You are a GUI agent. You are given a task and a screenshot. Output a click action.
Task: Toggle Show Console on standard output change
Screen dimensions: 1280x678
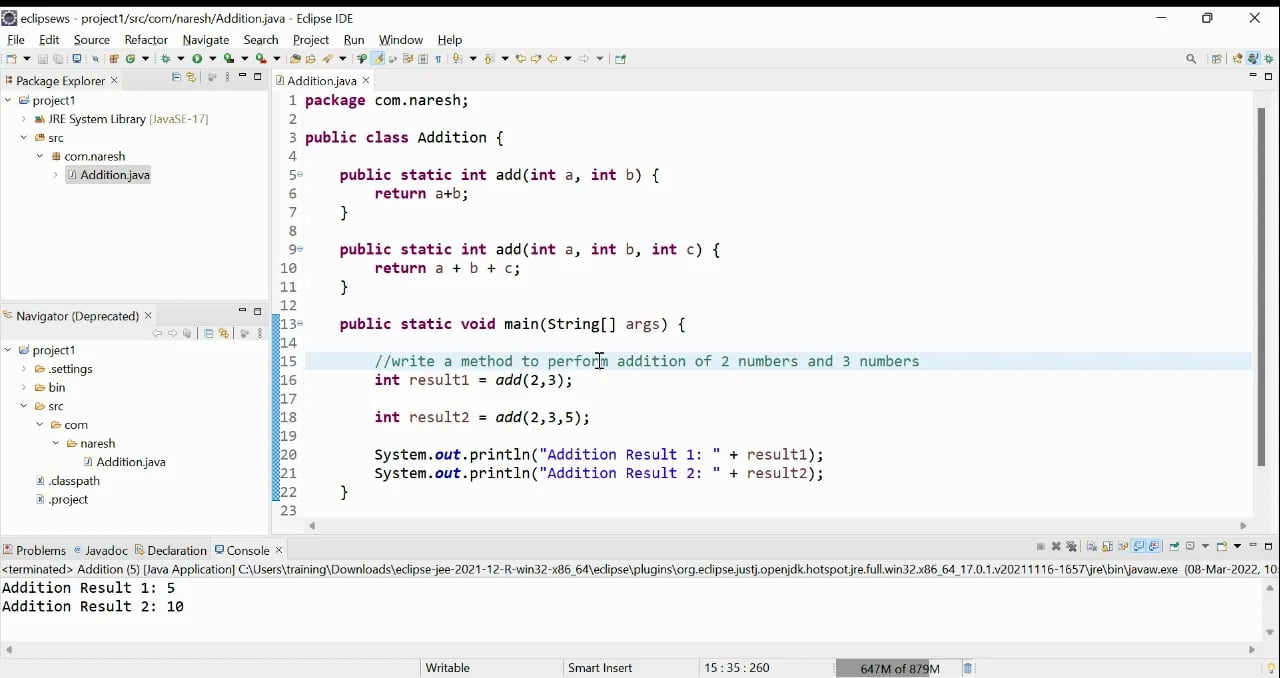(x=1138, y=547)
